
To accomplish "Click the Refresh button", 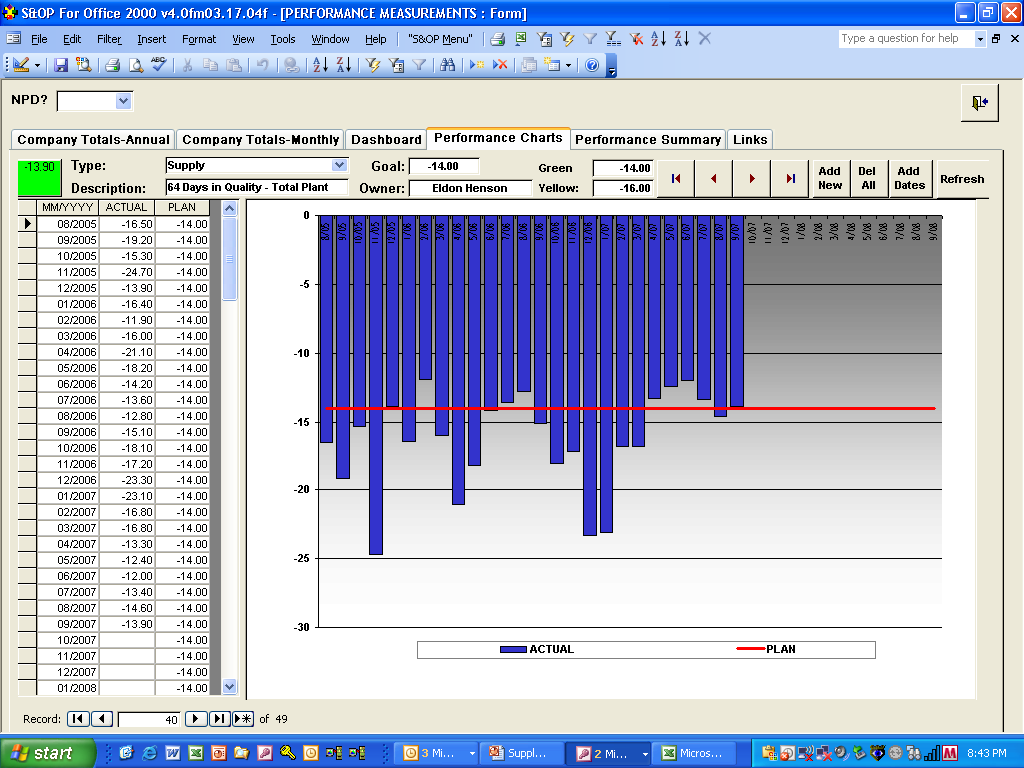I will pyautogui.click(x=962, y=179).
